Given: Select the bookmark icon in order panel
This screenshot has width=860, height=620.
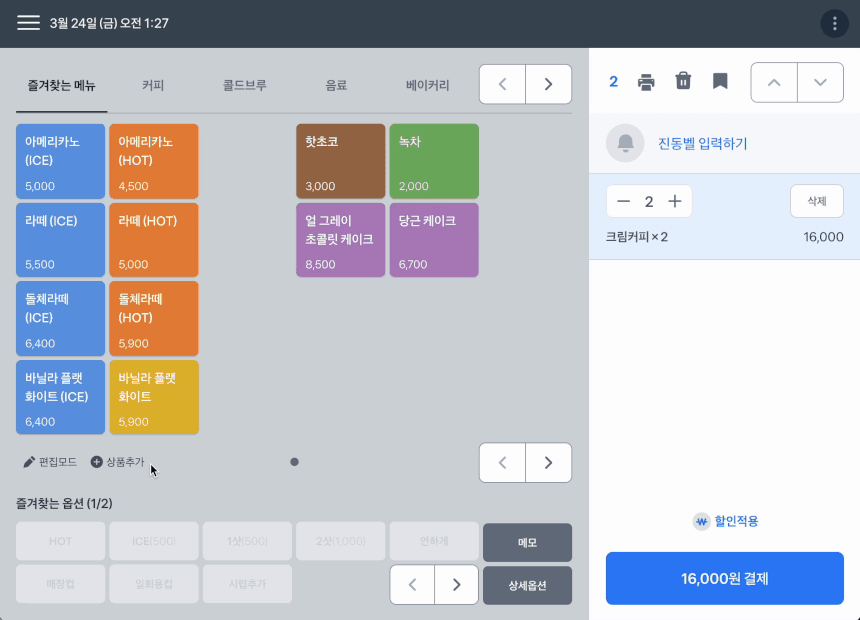Looking at the screenshot, I should click(719, 81).
